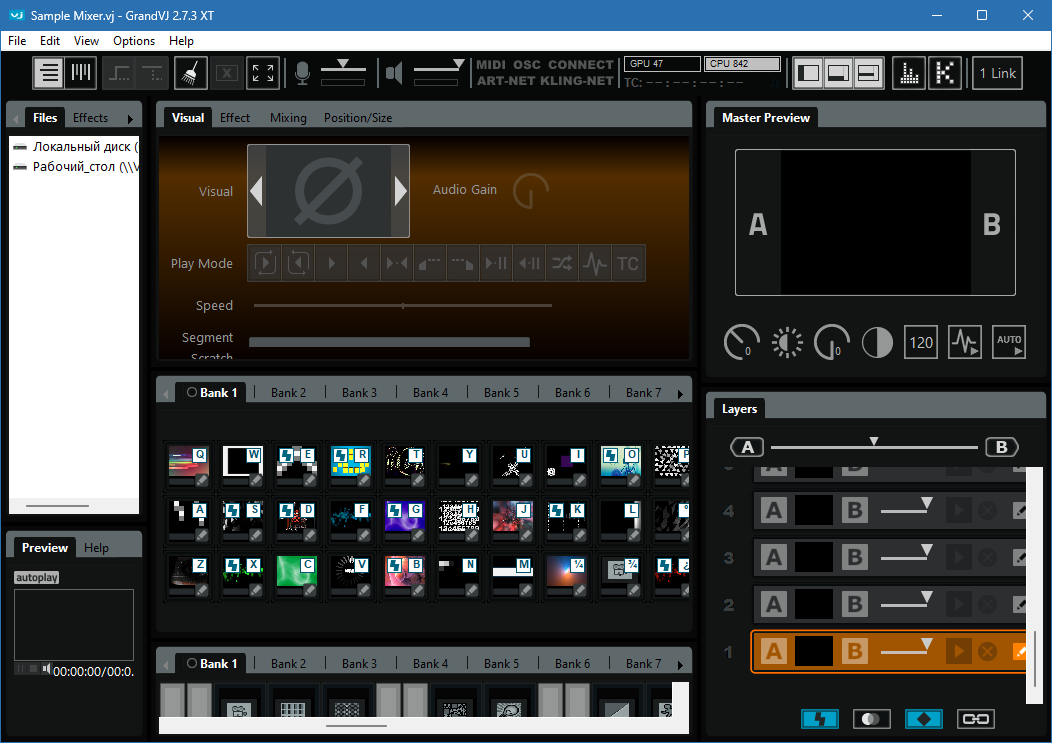Click the Segment bar
Viewport: 1052px width, 743px height.
tap(389, 342)
